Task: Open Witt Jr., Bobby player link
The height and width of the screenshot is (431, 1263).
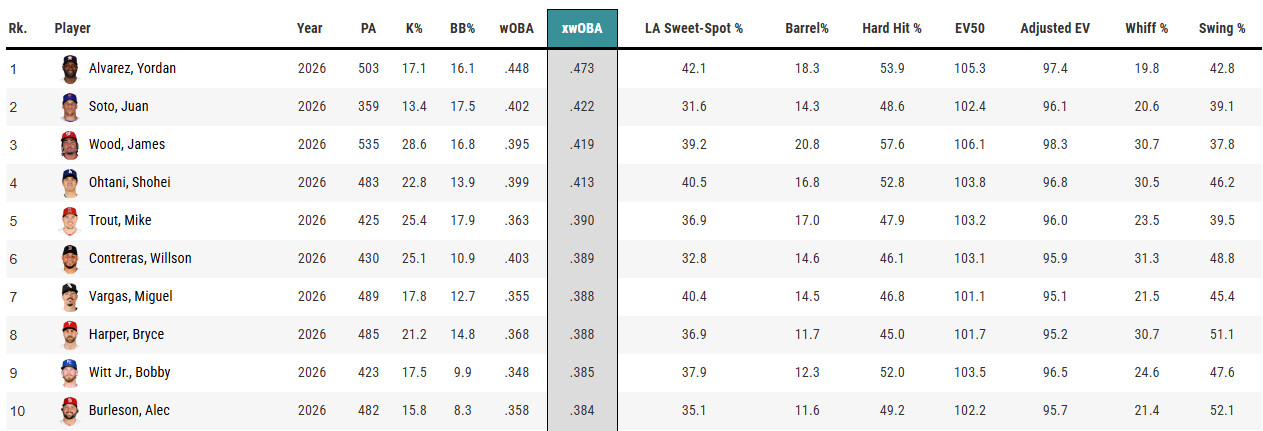Action: pos(130,372)
